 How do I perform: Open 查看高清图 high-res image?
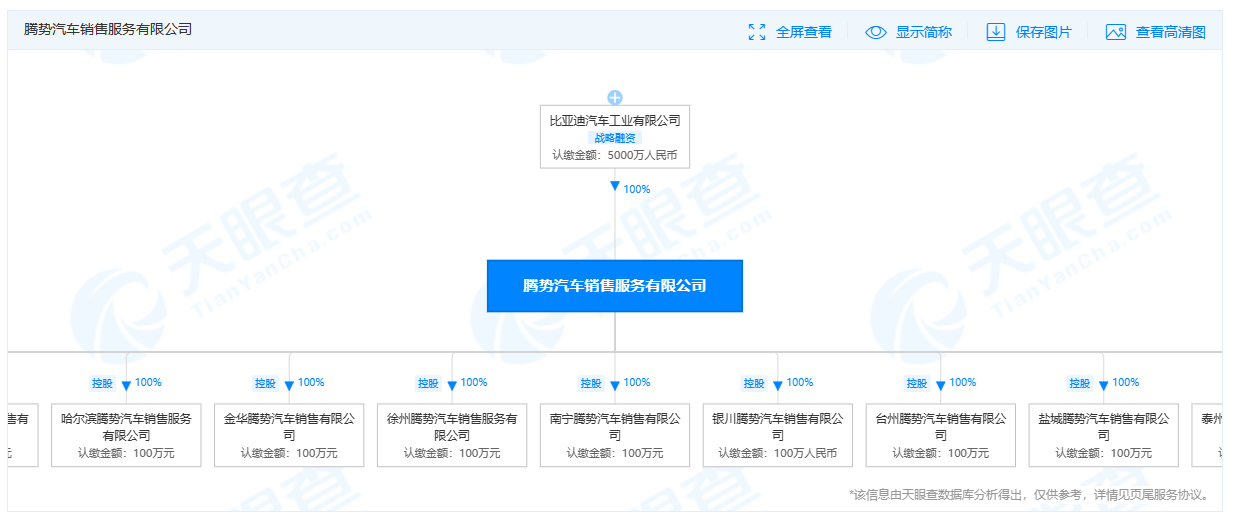1171,32
